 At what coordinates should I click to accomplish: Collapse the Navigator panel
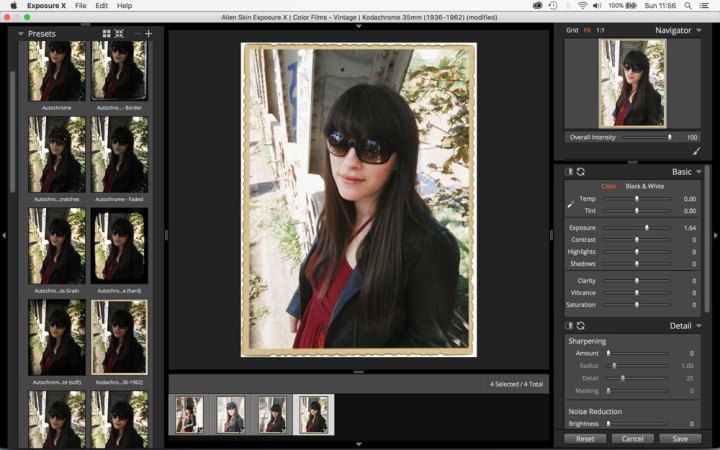click(699, 30)
